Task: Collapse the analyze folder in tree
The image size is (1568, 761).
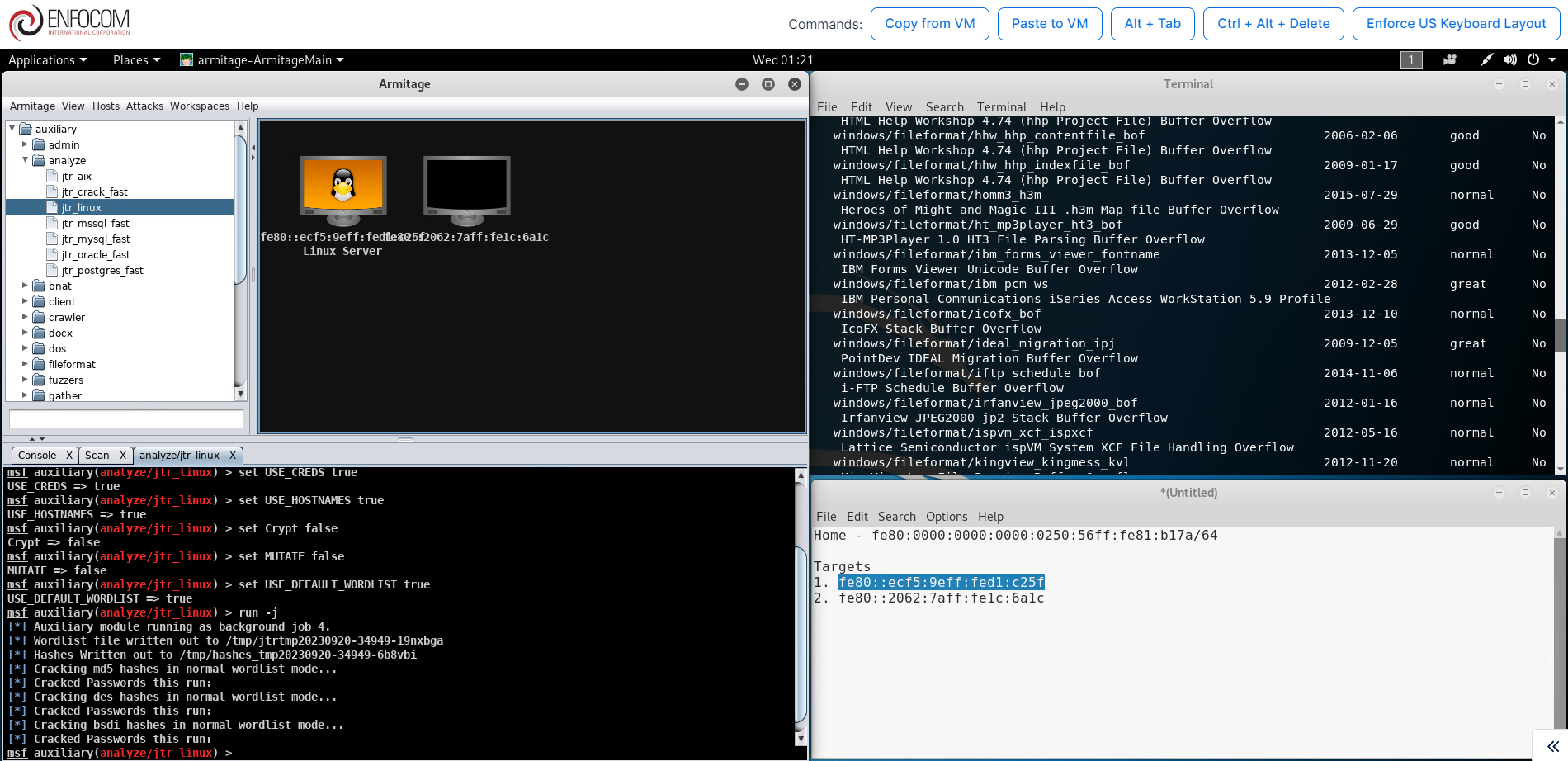Action: [x=25, y=160]
